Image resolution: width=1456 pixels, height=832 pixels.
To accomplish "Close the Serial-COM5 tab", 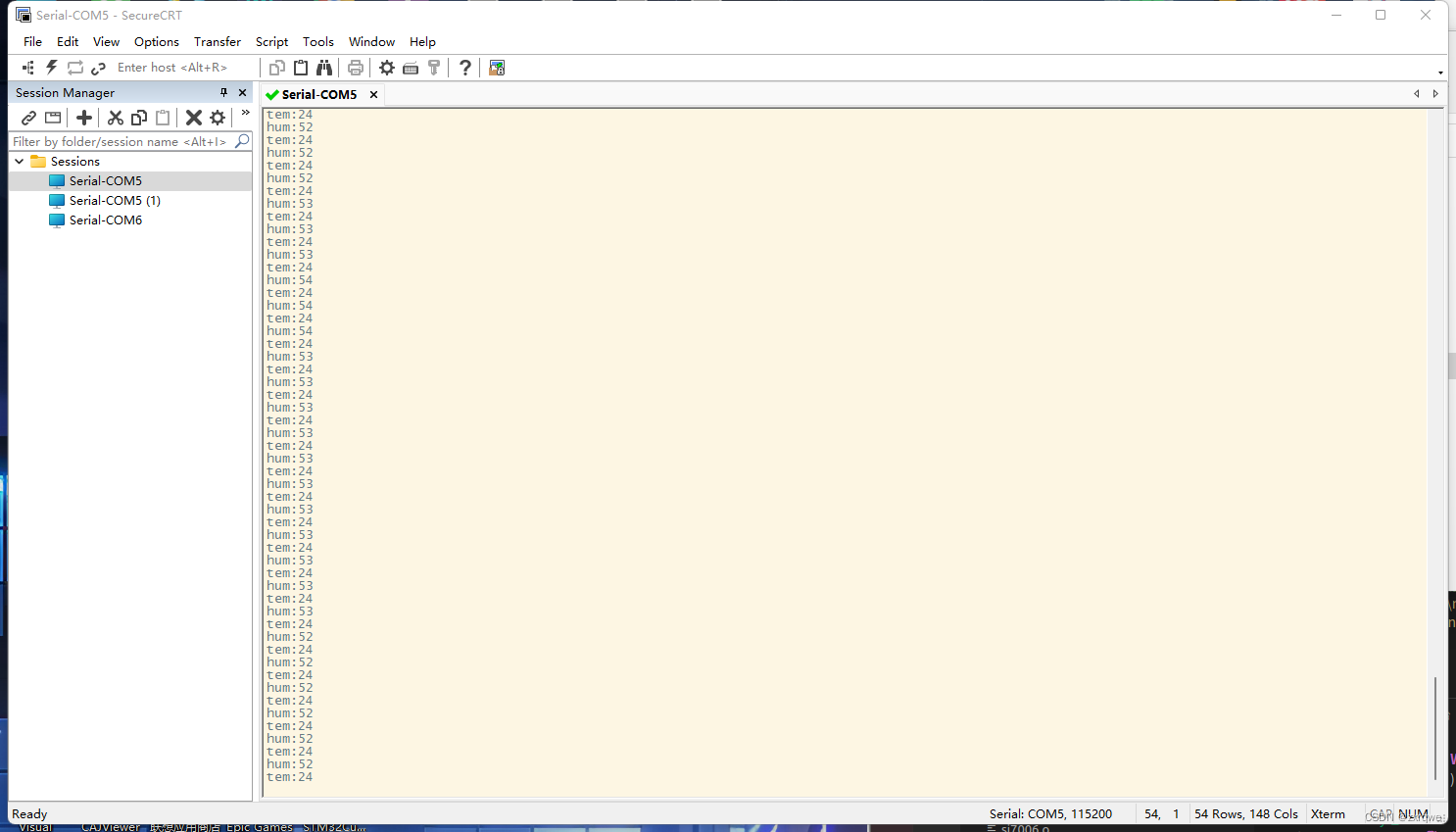I will (x=373, y=94).
